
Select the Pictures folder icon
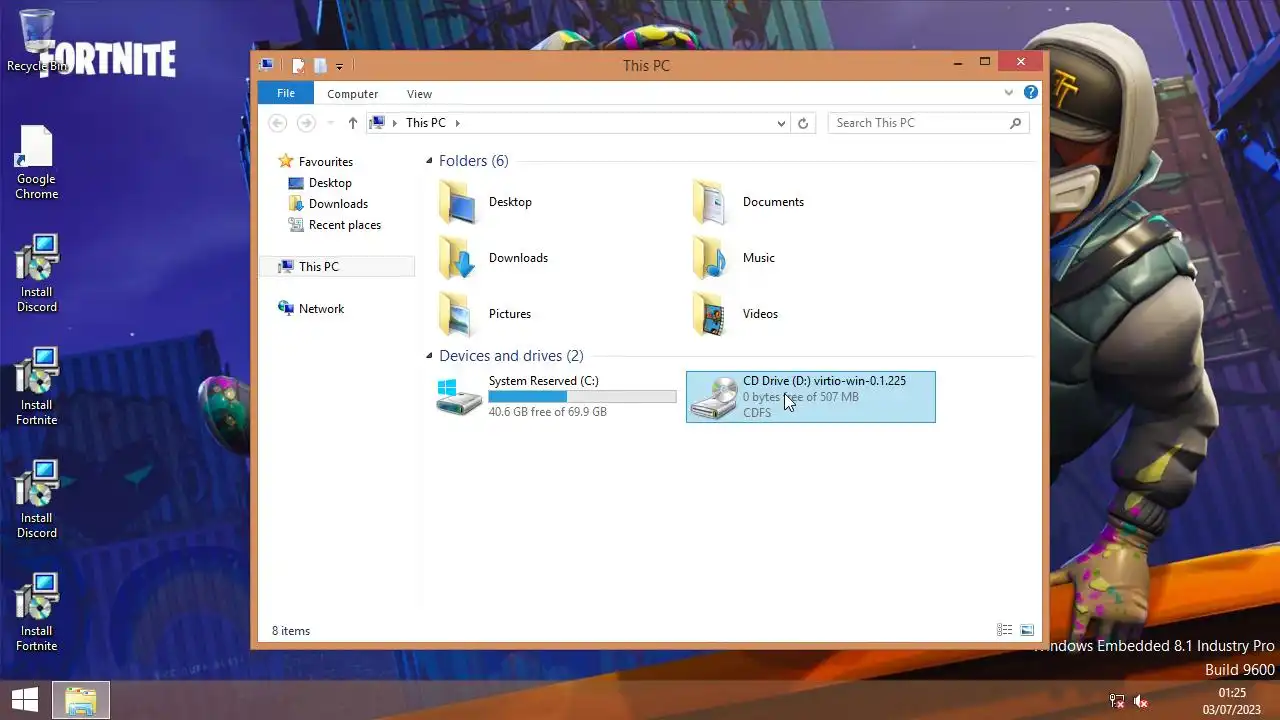coord(458,314)
